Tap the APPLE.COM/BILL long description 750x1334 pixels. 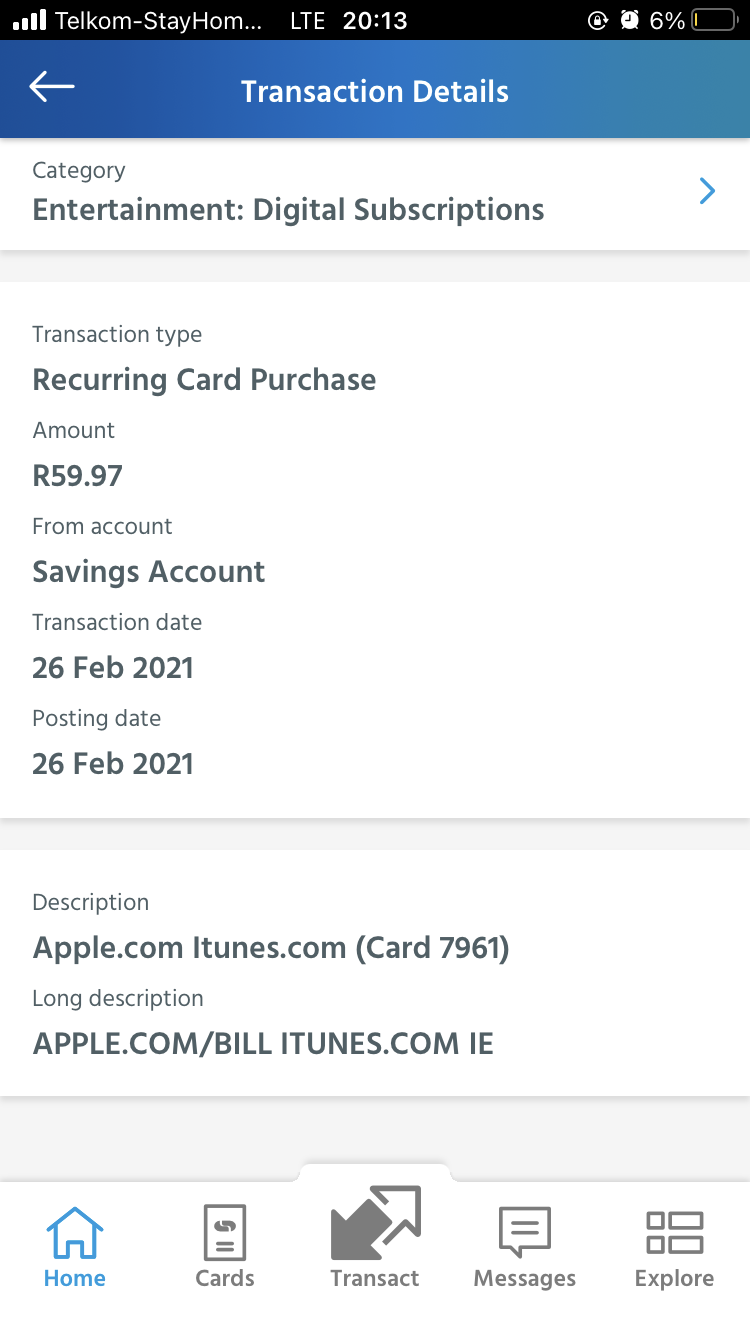pos(263,1044)
